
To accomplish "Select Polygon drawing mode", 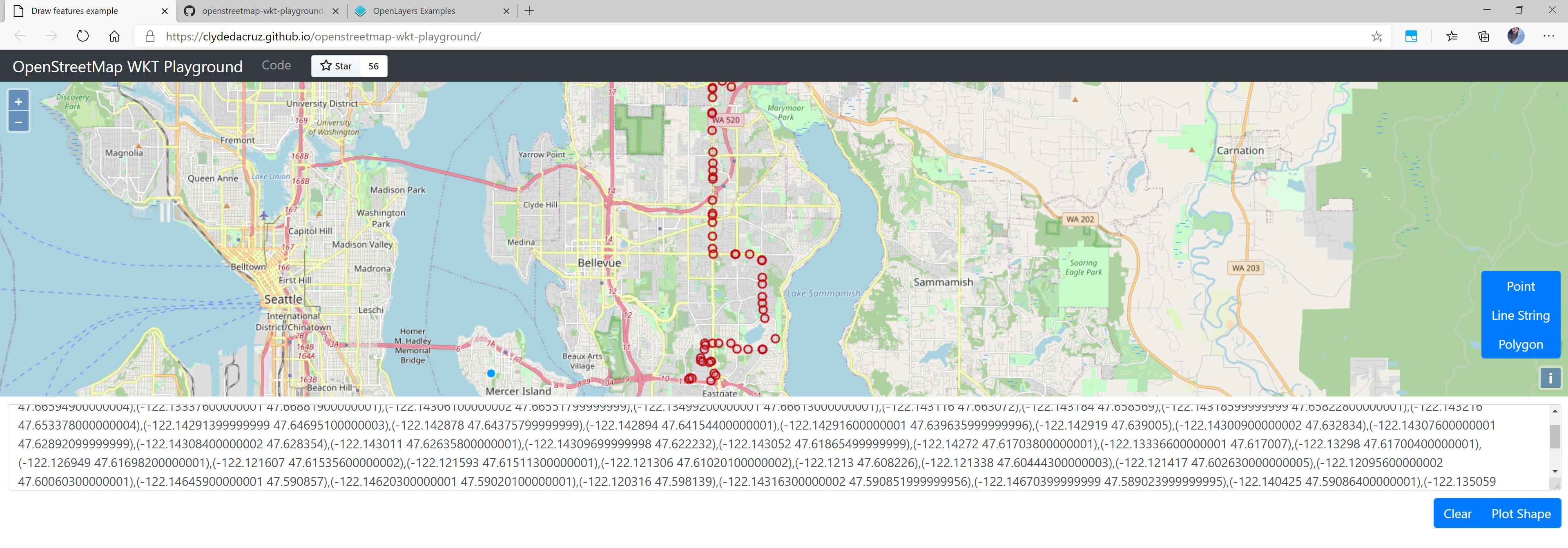I will pyautogui.click(x=1520, y=345).
